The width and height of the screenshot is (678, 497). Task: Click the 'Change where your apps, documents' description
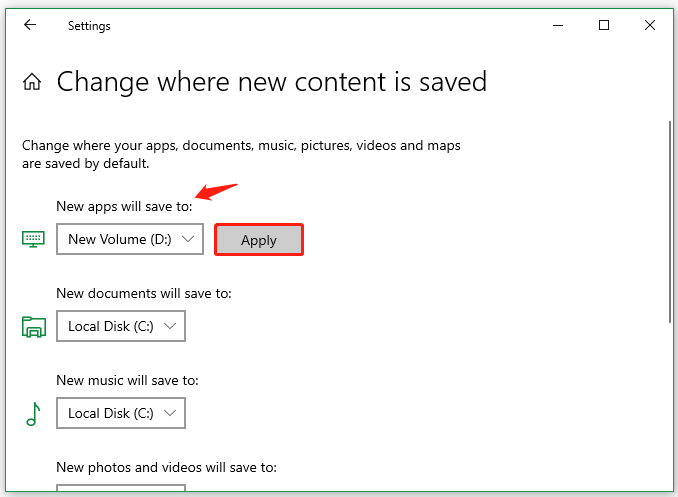[241, 154]
